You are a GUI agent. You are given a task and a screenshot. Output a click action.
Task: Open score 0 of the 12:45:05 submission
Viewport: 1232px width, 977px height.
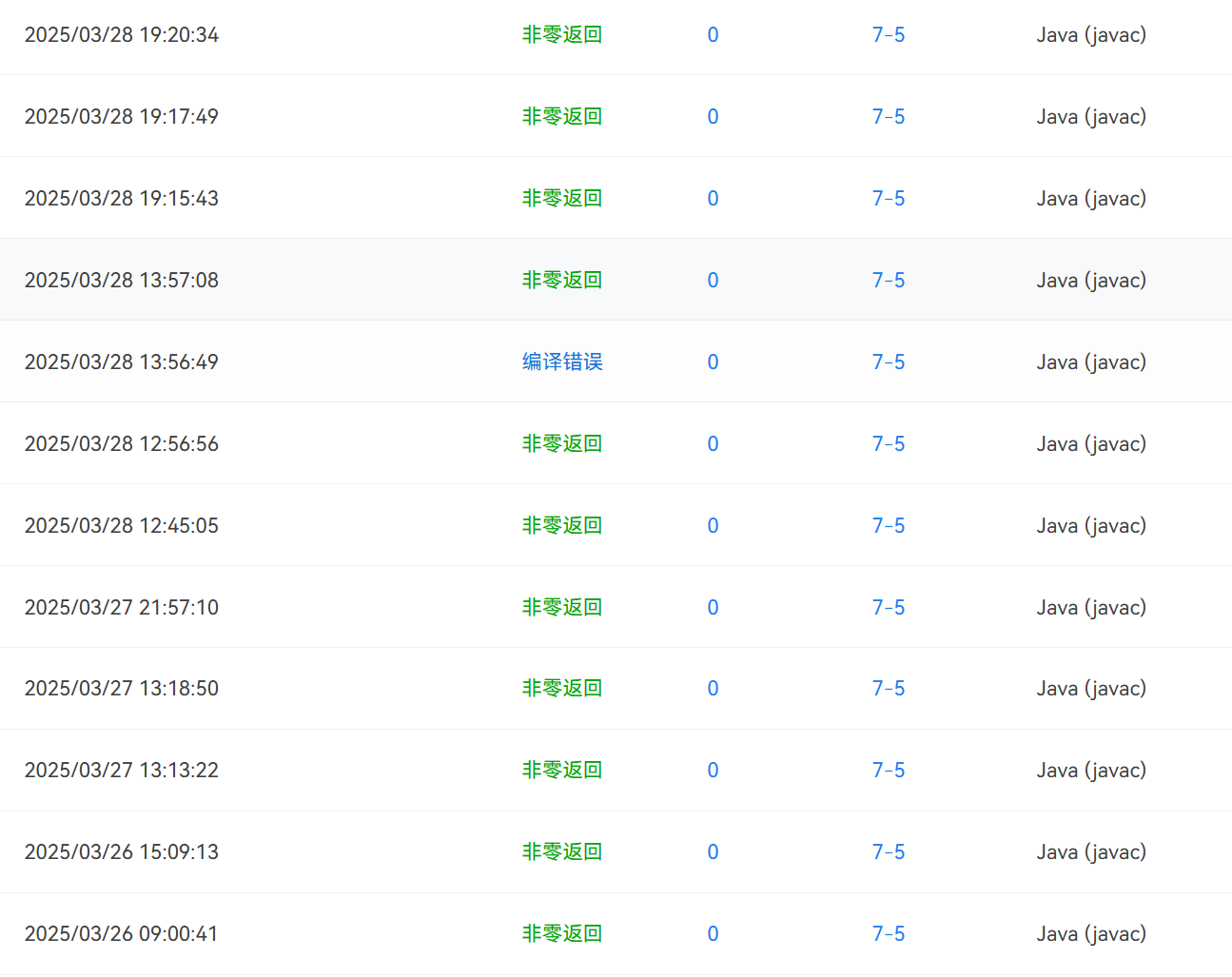click(713, 525)
